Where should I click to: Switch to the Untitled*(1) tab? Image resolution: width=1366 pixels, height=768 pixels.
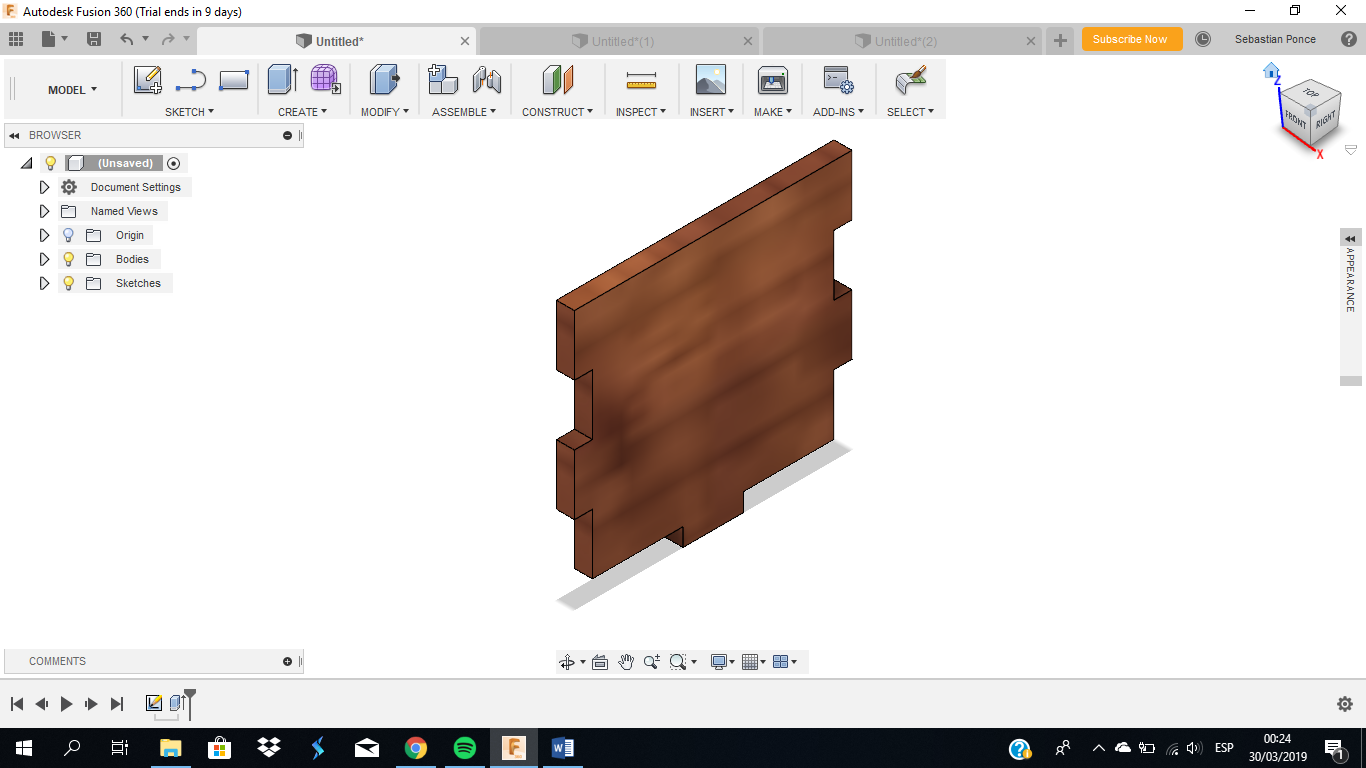pos(619,41)
